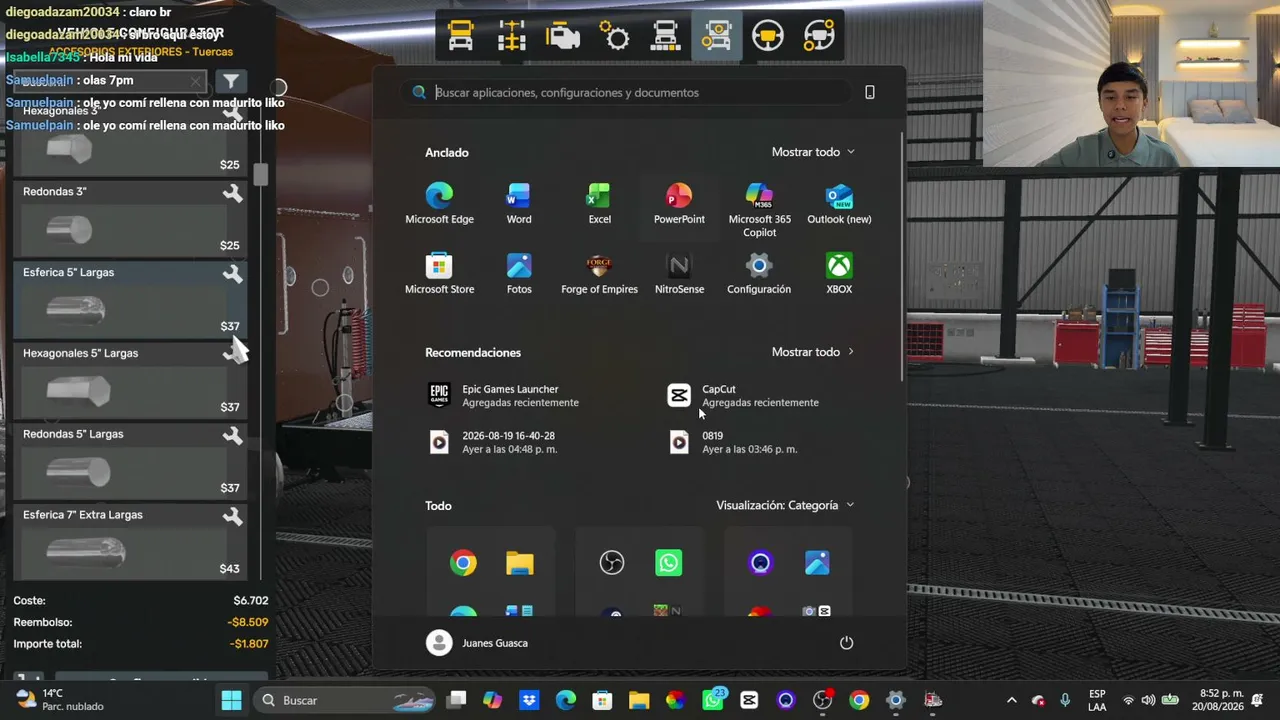Switch the ESP LAA input language
The height and width of the screenshot is (720, 1280).
pos(1097,700)
